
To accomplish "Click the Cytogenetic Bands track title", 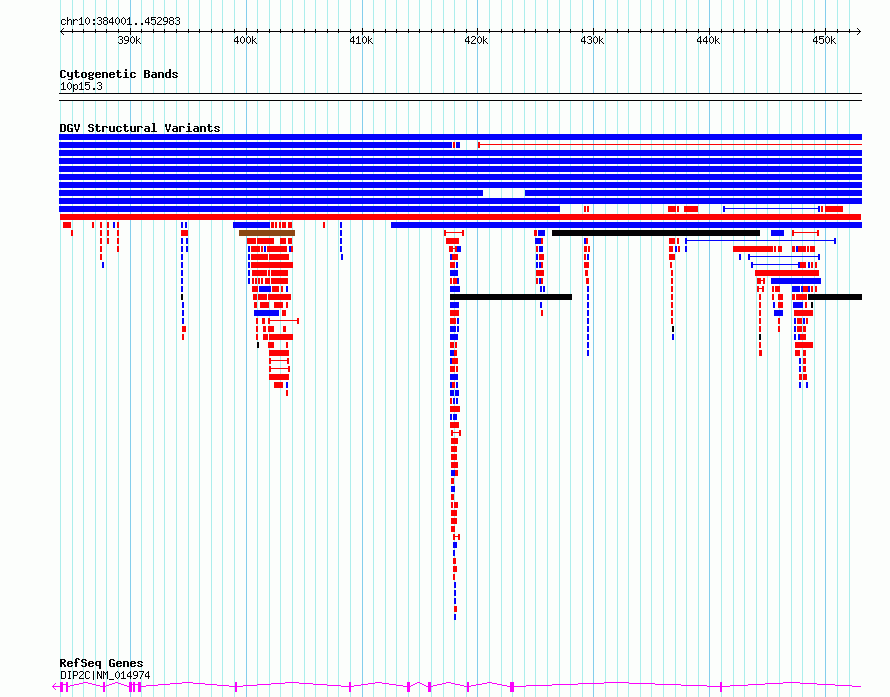I will pos(119,74).
